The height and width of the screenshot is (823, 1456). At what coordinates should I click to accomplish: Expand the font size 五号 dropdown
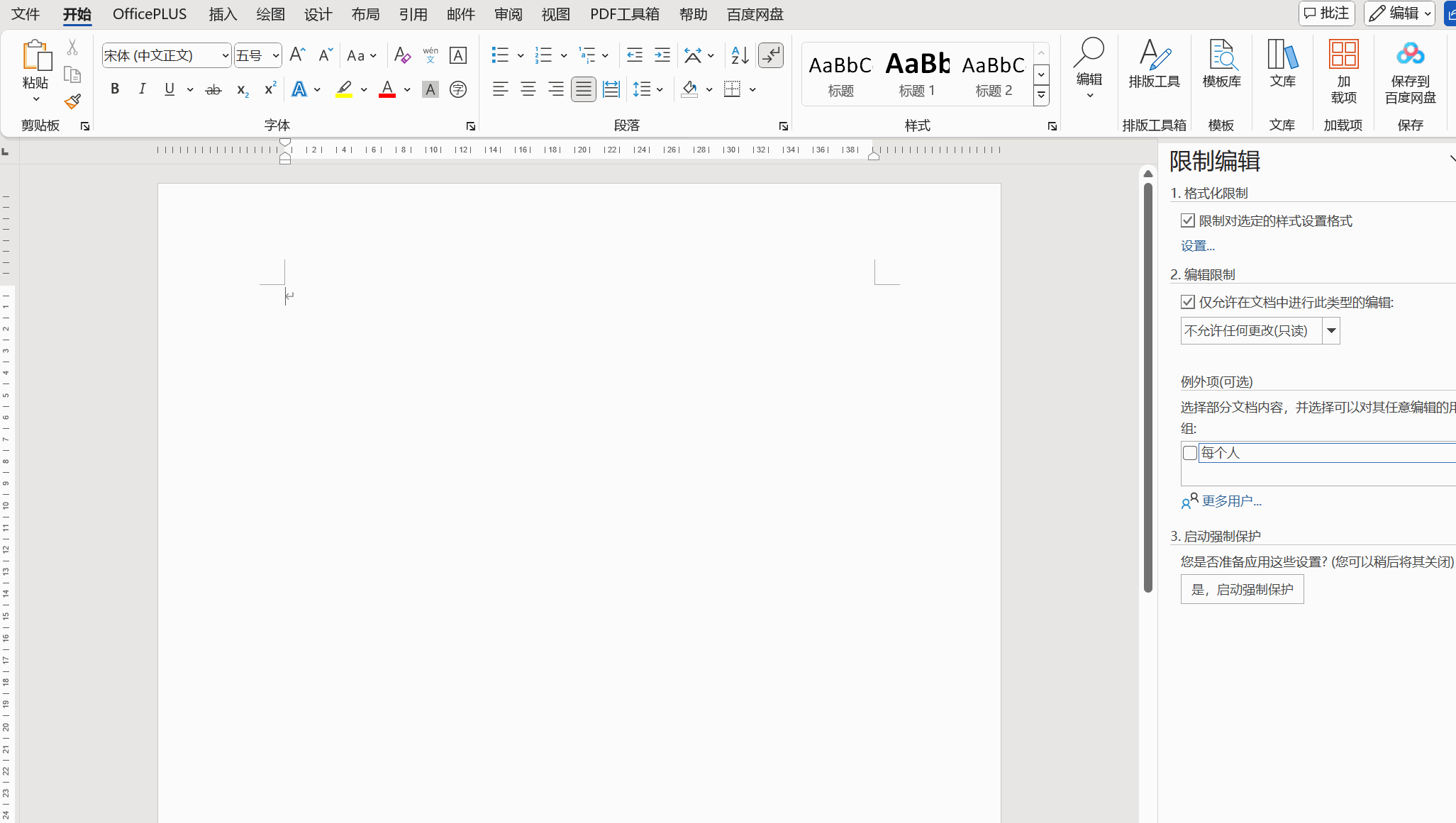coord(275,56)
